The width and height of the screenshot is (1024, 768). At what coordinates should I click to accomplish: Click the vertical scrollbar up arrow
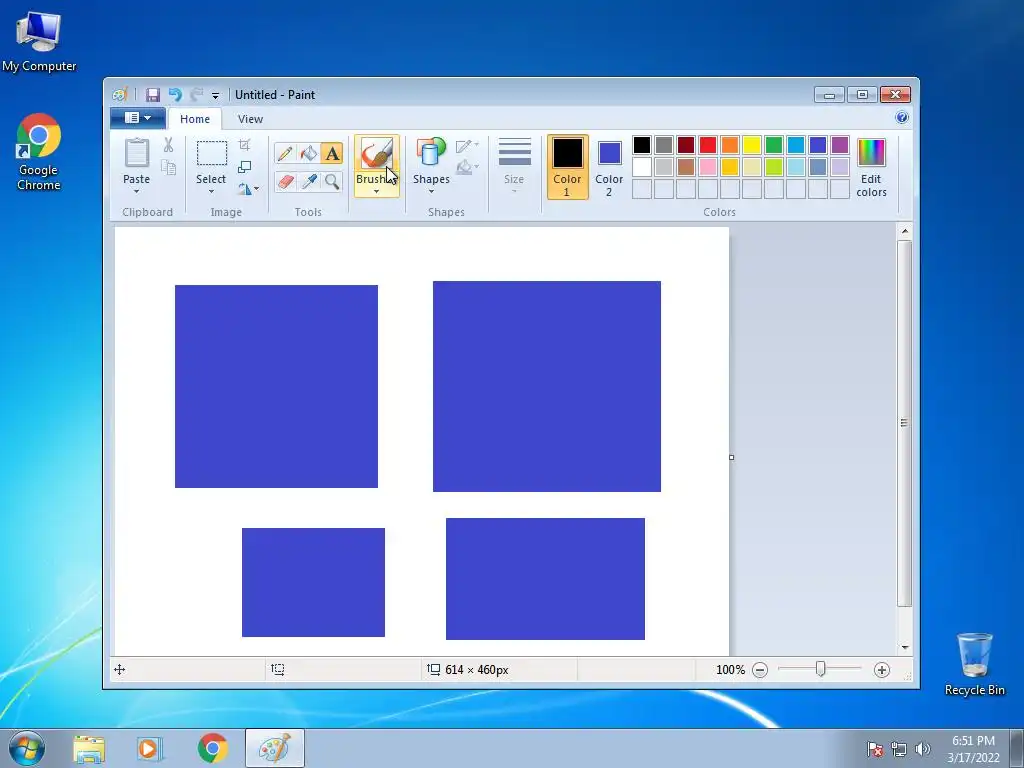tap(904, 231)
